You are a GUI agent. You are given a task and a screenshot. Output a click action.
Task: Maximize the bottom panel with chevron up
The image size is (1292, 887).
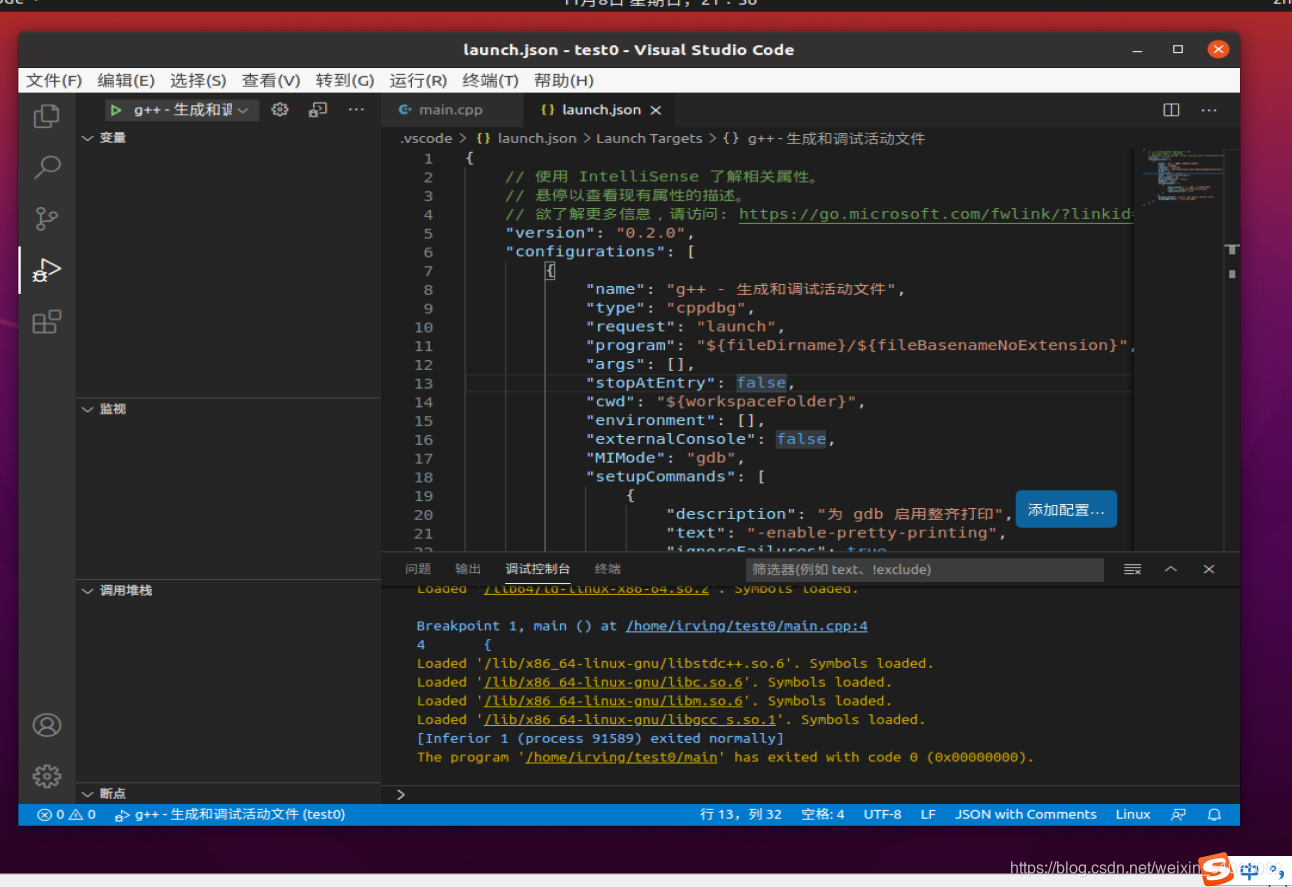coord(1171,569)
